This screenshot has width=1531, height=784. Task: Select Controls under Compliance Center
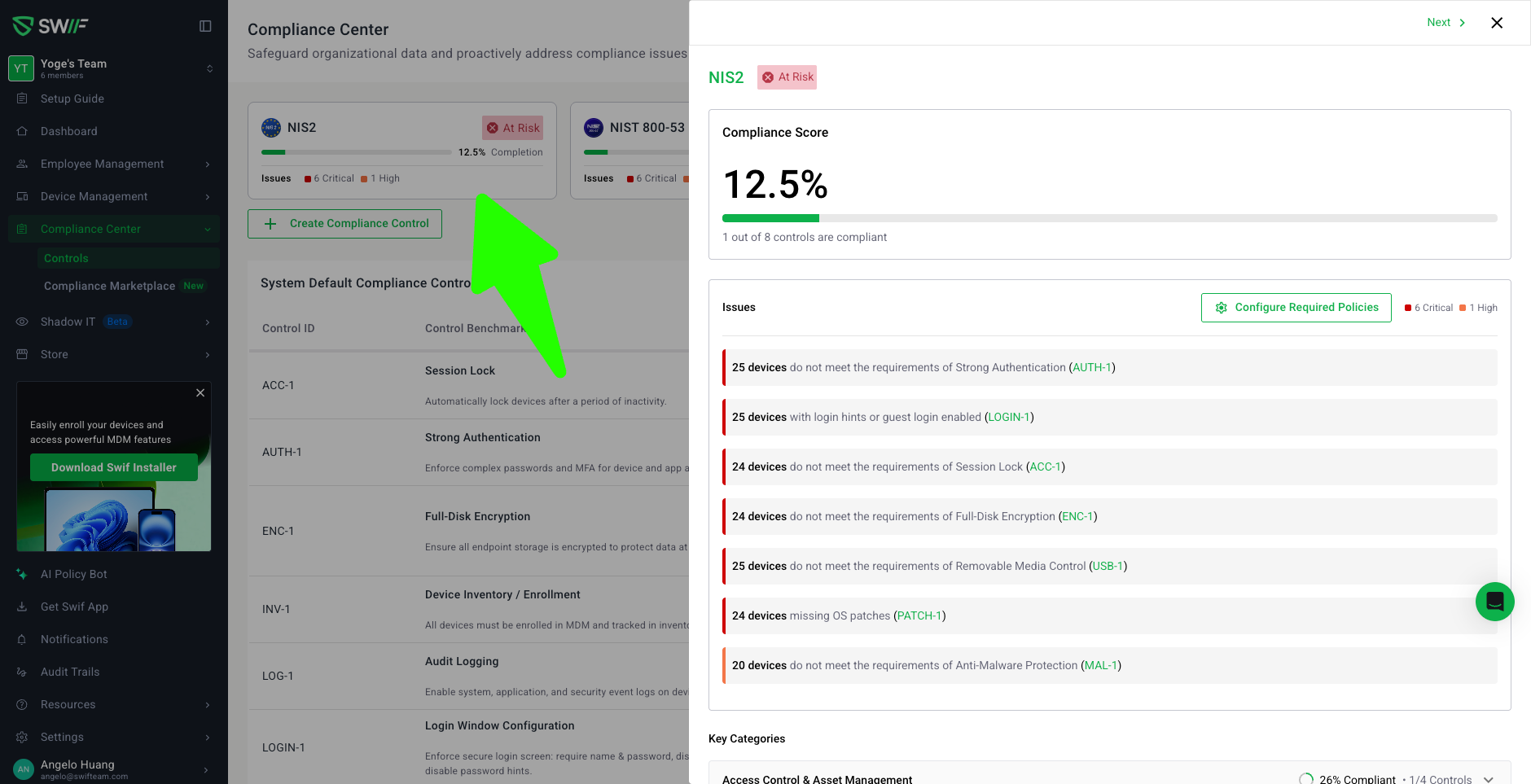point(67,258)
